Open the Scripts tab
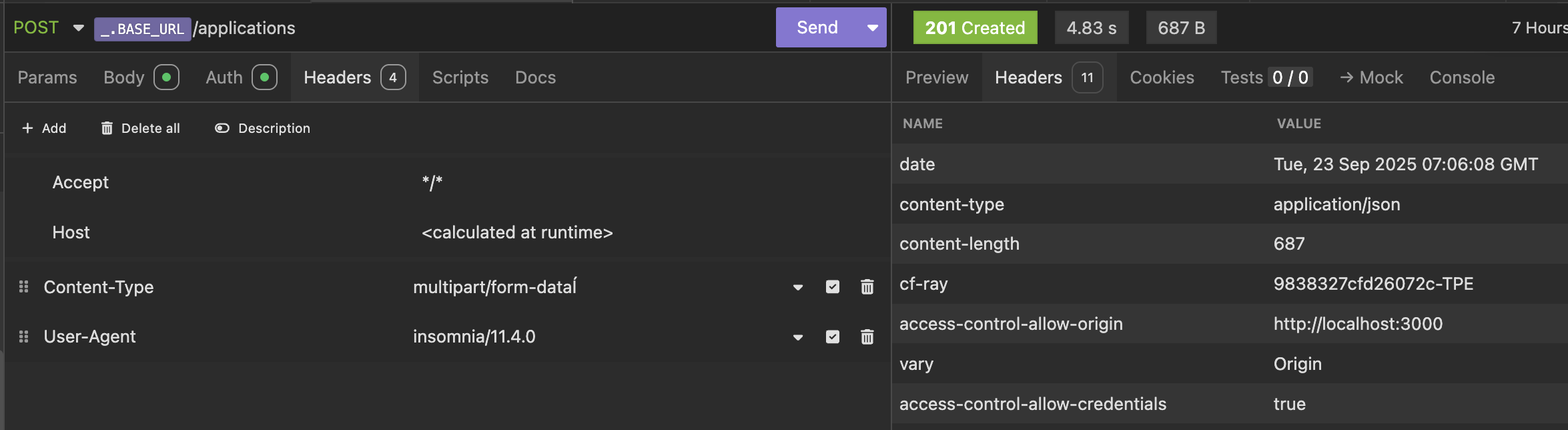This screenshot has height=430, width=1568. (x=460, y=77)
